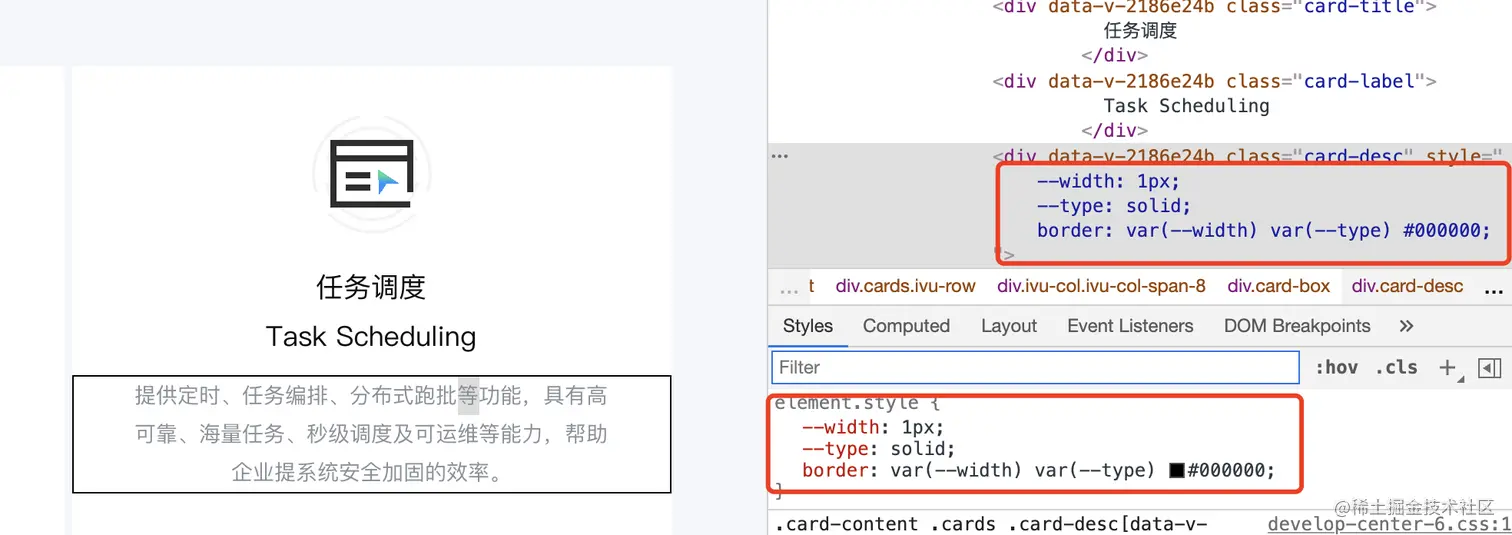Switch to the Layout tab
The width and height of the screenshot is (1512, 535).
coord(1008,326)
